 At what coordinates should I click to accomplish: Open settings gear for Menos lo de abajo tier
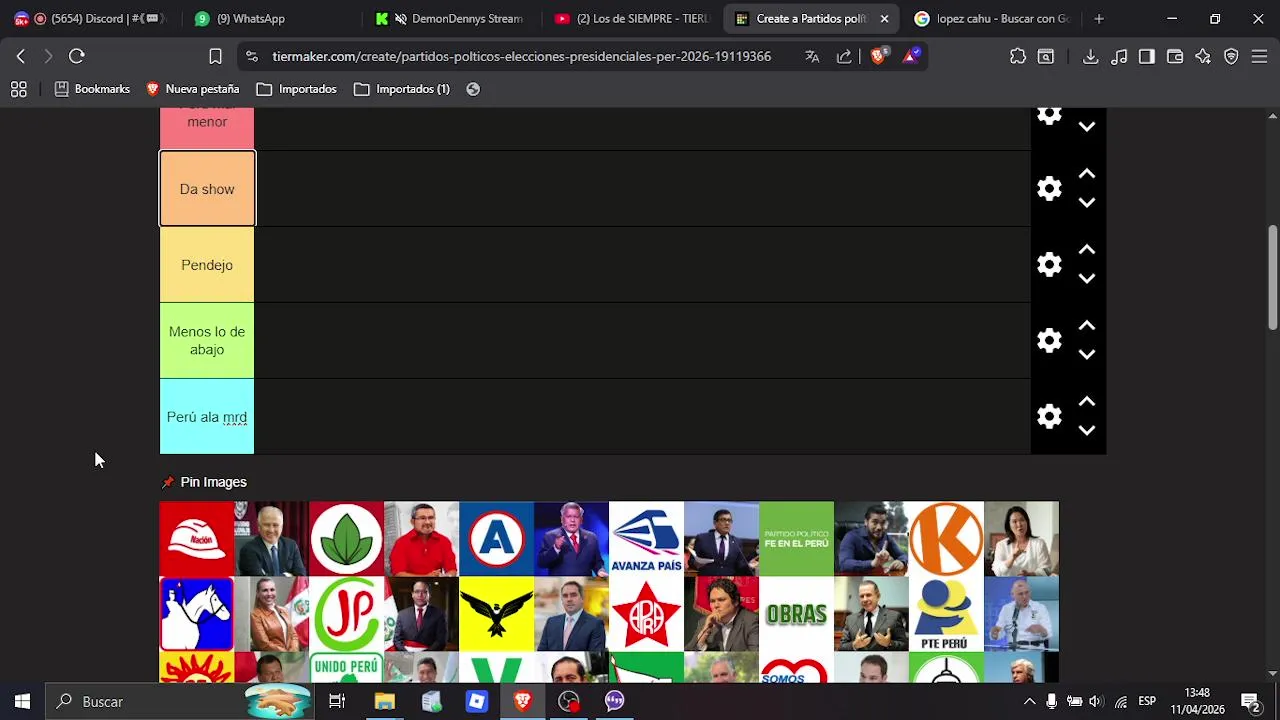coord(1049,341)
